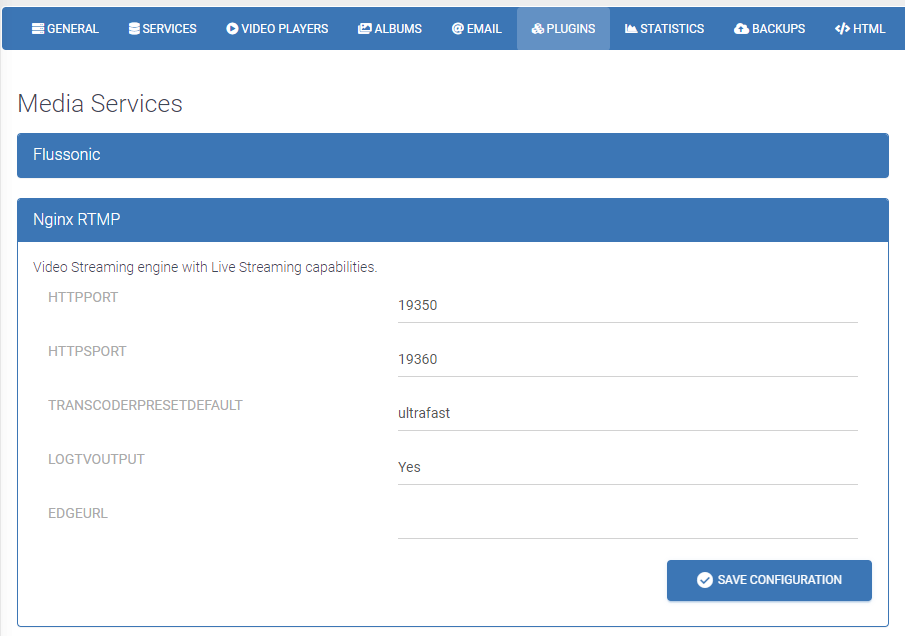Screen dimensions: 905x636
Task: Select the EMAIL tab
Action: tap(477, 29)
